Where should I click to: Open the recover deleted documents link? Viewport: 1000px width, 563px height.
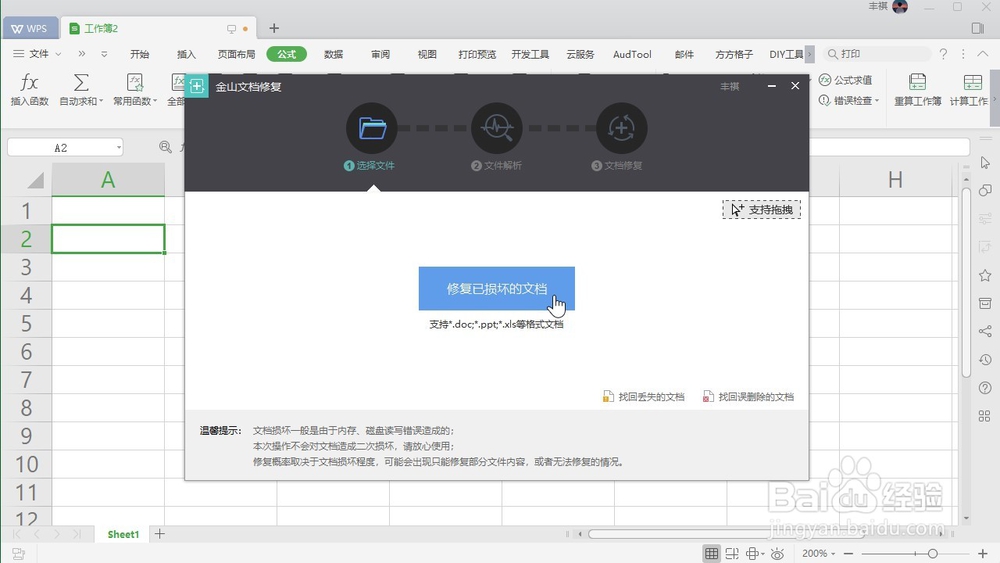click(748, 397)
